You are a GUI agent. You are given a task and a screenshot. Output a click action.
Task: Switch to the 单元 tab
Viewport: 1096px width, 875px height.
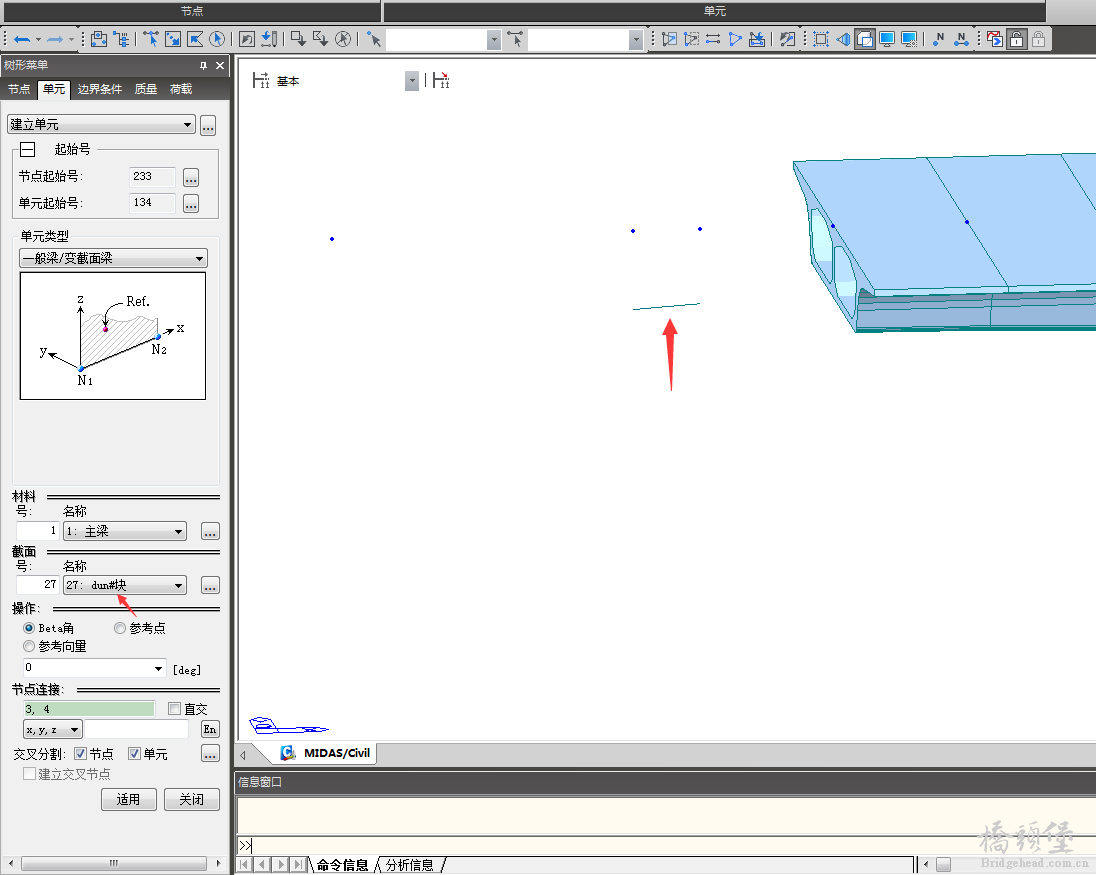(x=54, y=89)
